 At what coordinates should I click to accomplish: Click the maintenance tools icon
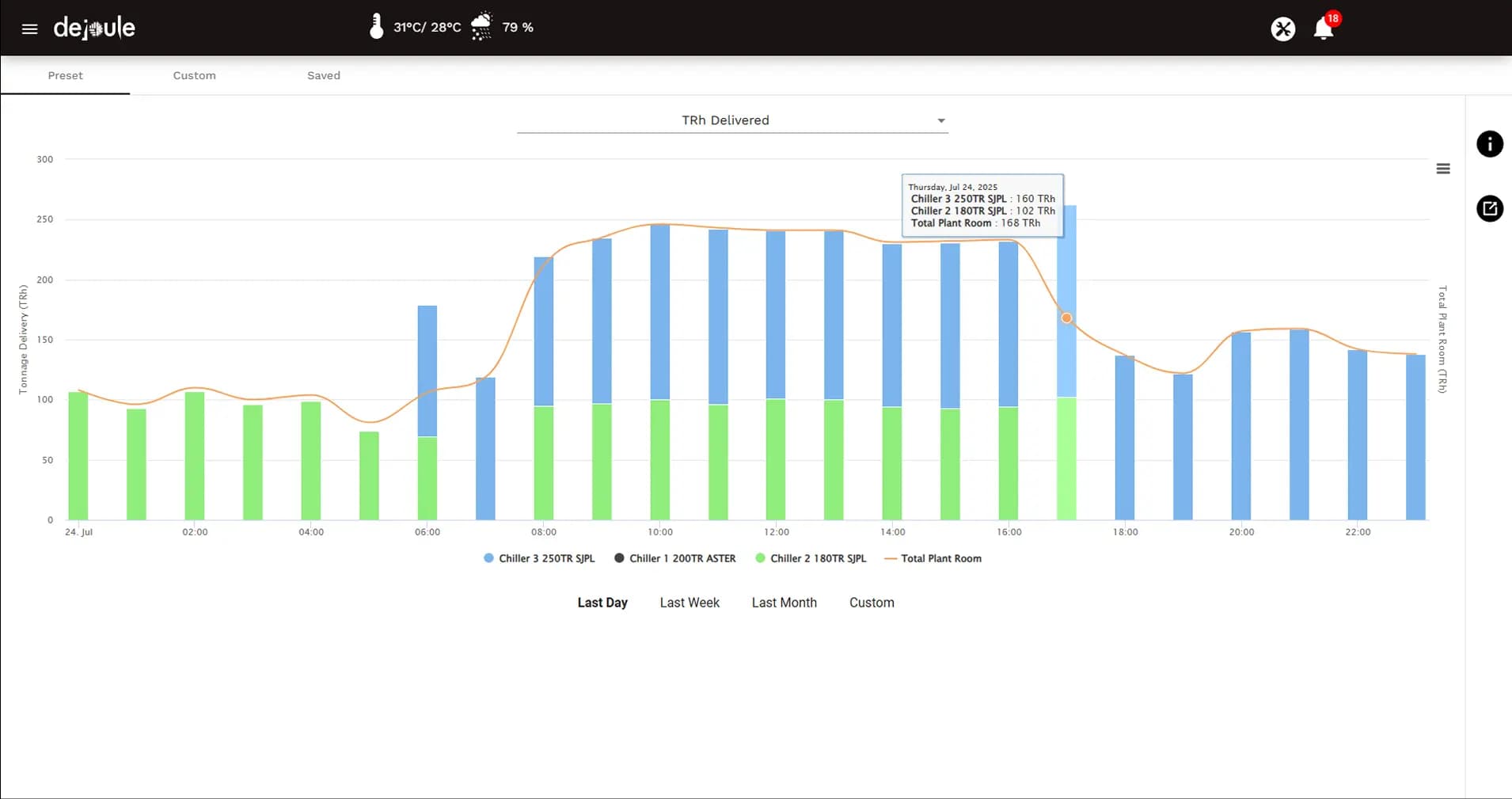tap(1282, 29)
